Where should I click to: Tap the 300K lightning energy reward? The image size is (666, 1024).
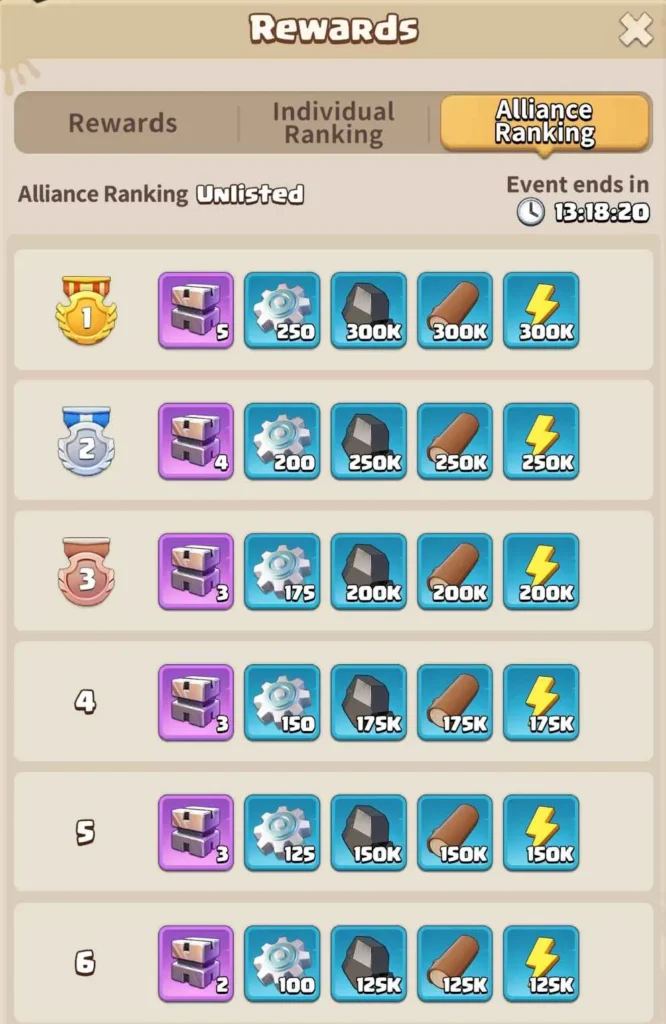[x=541, y=310]
